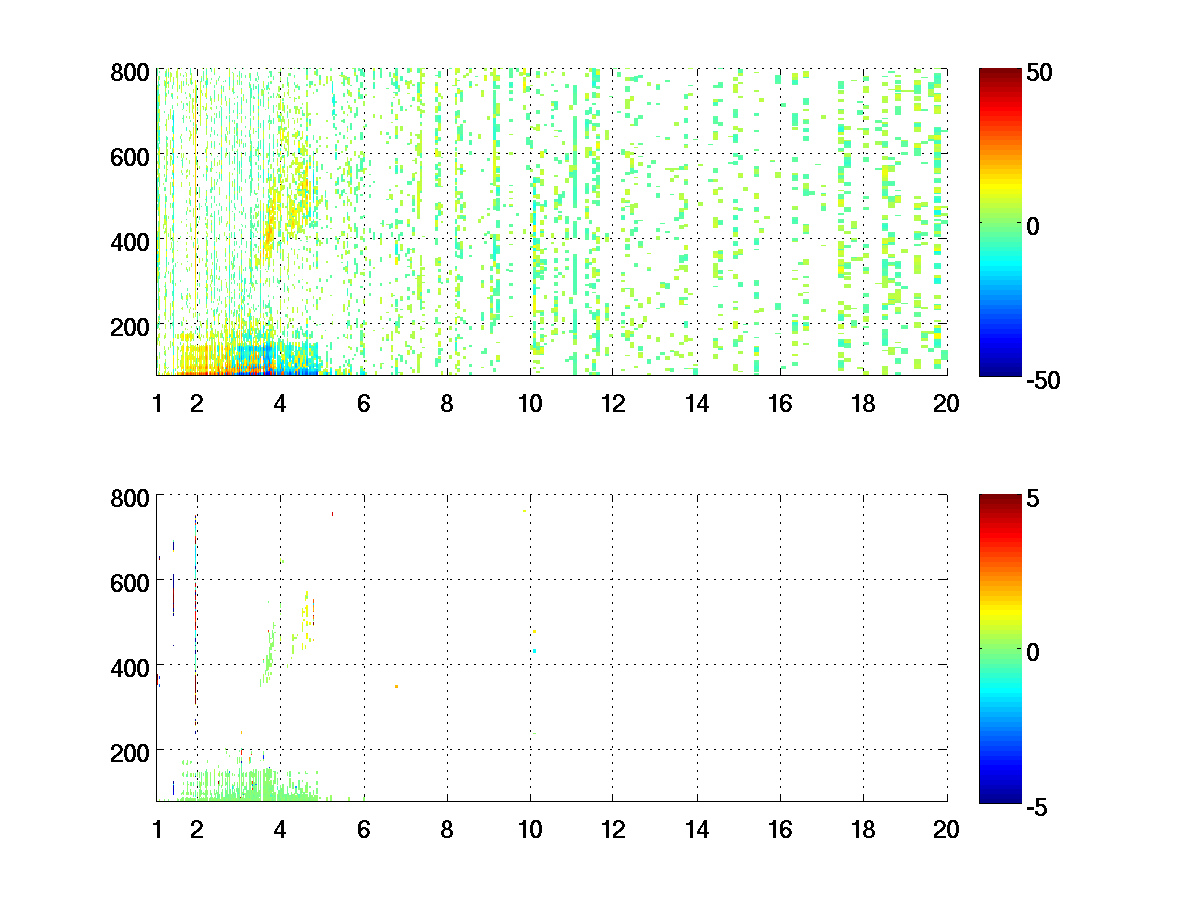Click the bottom plot's jet colorbar
1200x900 pixels.
(x=1000, y=647)
